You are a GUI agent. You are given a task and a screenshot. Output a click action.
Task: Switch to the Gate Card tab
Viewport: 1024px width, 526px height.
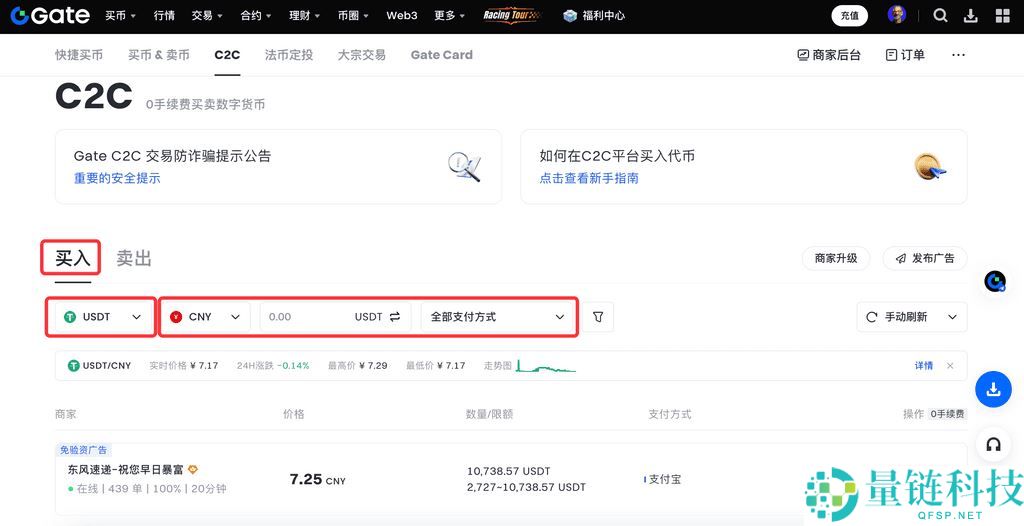441,55
